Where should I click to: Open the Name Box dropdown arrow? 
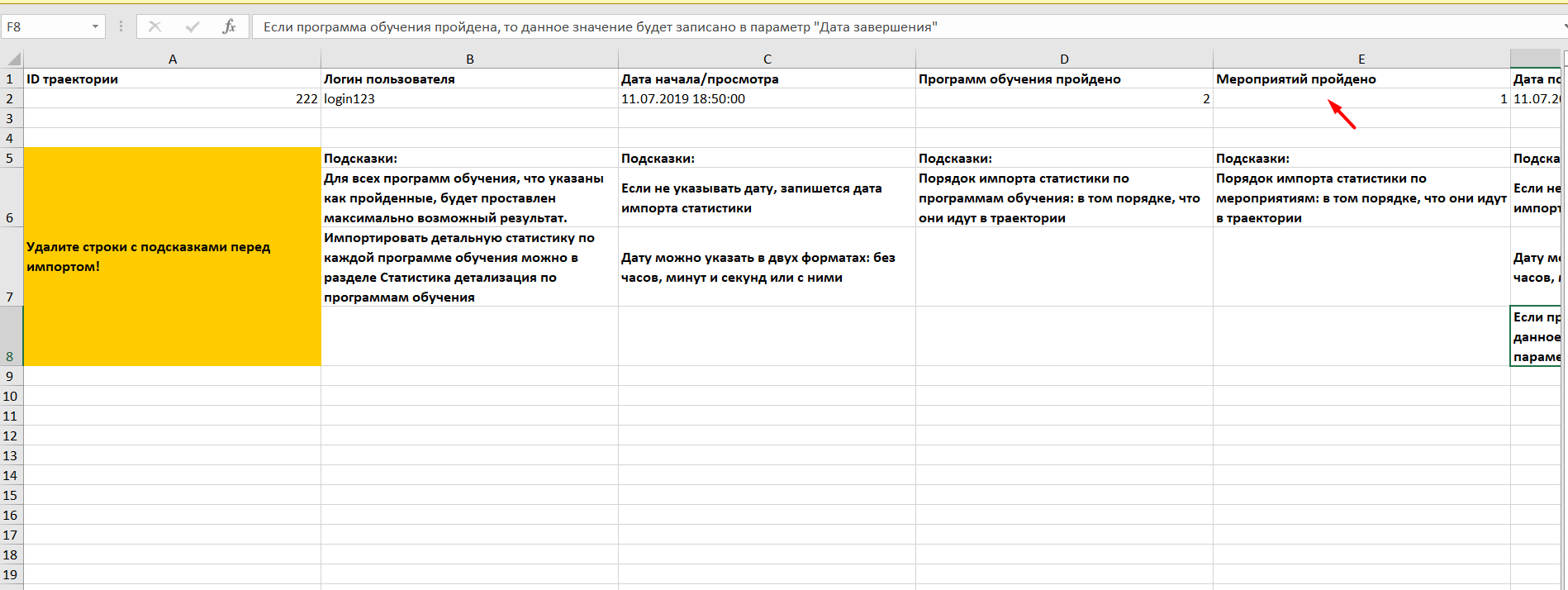[95, 27]
